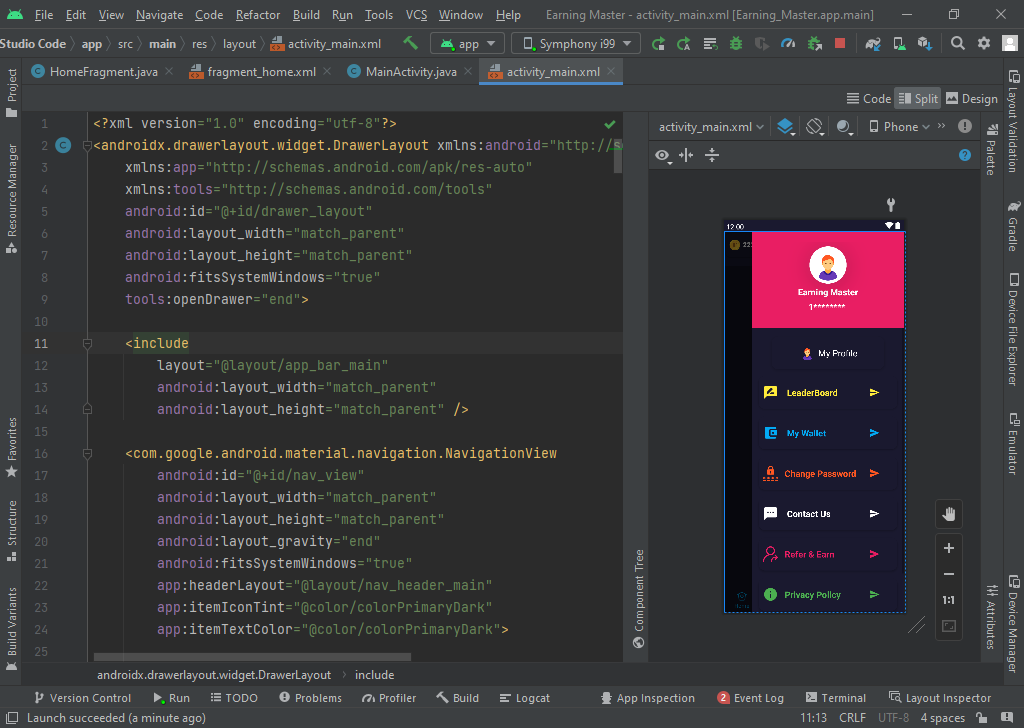Viewport: 1024px width, 728px height.
Task: Click the pan hand tool in preview
Action: tap(949, 514)
